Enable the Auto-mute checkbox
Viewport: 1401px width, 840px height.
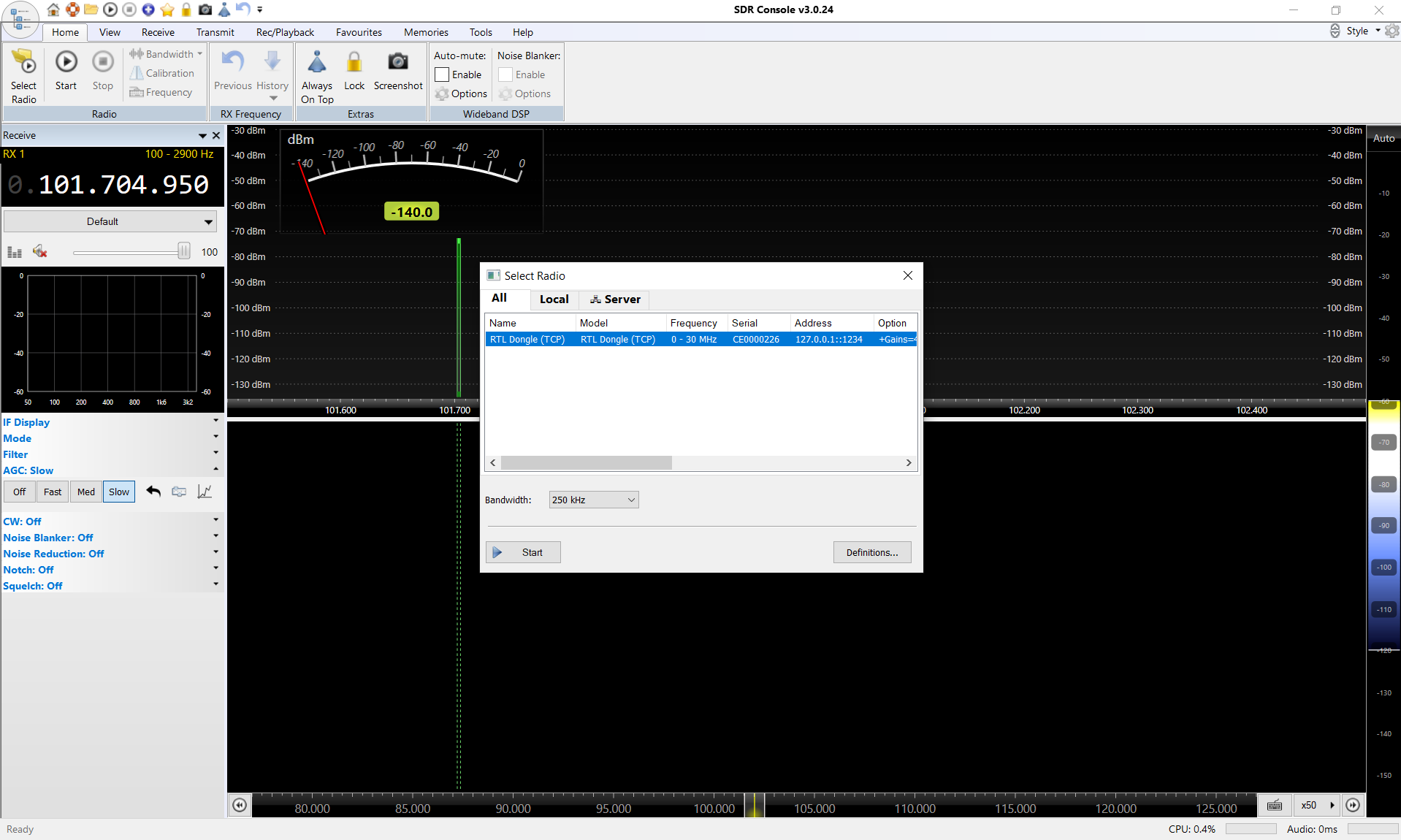(x=442, y=75)
